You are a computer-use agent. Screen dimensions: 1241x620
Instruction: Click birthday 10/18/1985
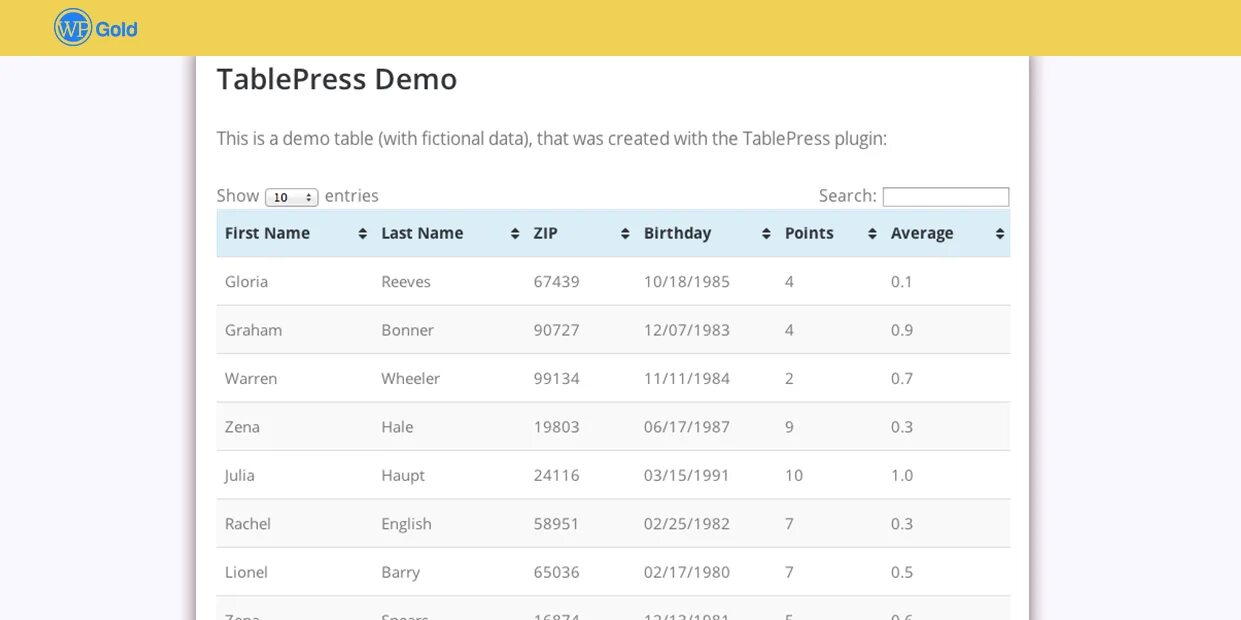[687, 282]
